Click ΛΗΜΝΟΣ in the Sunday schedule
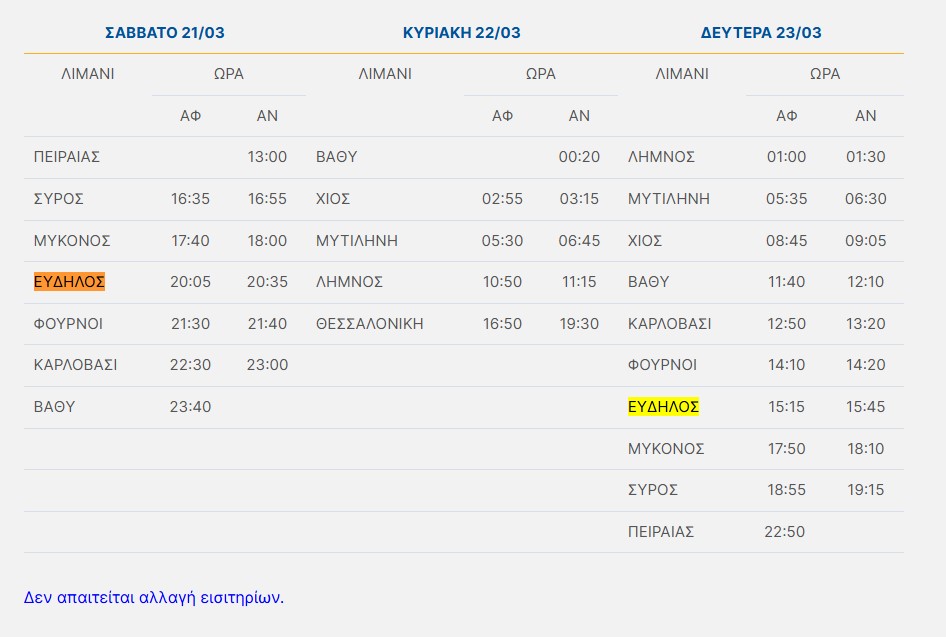946x637 pixels. tap(349, 282)
